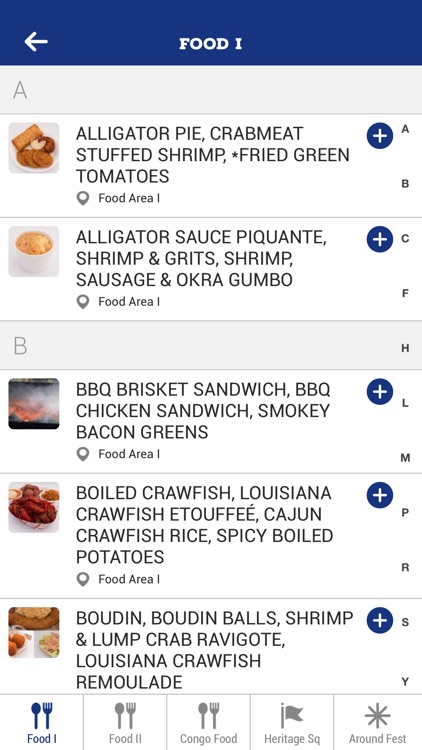Image resolution: width=422 pixels, height=750 pixels.
Task: Add BBQ Brisket Sandwich with plus icon
Action: tap(380, 392)
